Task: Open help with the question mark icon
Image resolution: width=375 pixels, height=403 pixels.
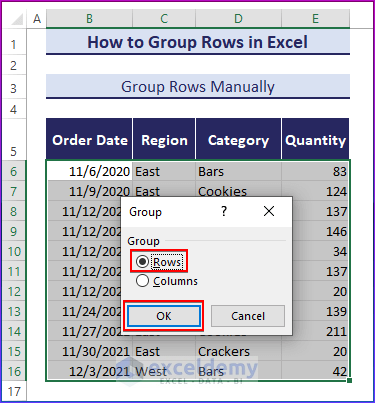Action: click(x=224, y=211)
